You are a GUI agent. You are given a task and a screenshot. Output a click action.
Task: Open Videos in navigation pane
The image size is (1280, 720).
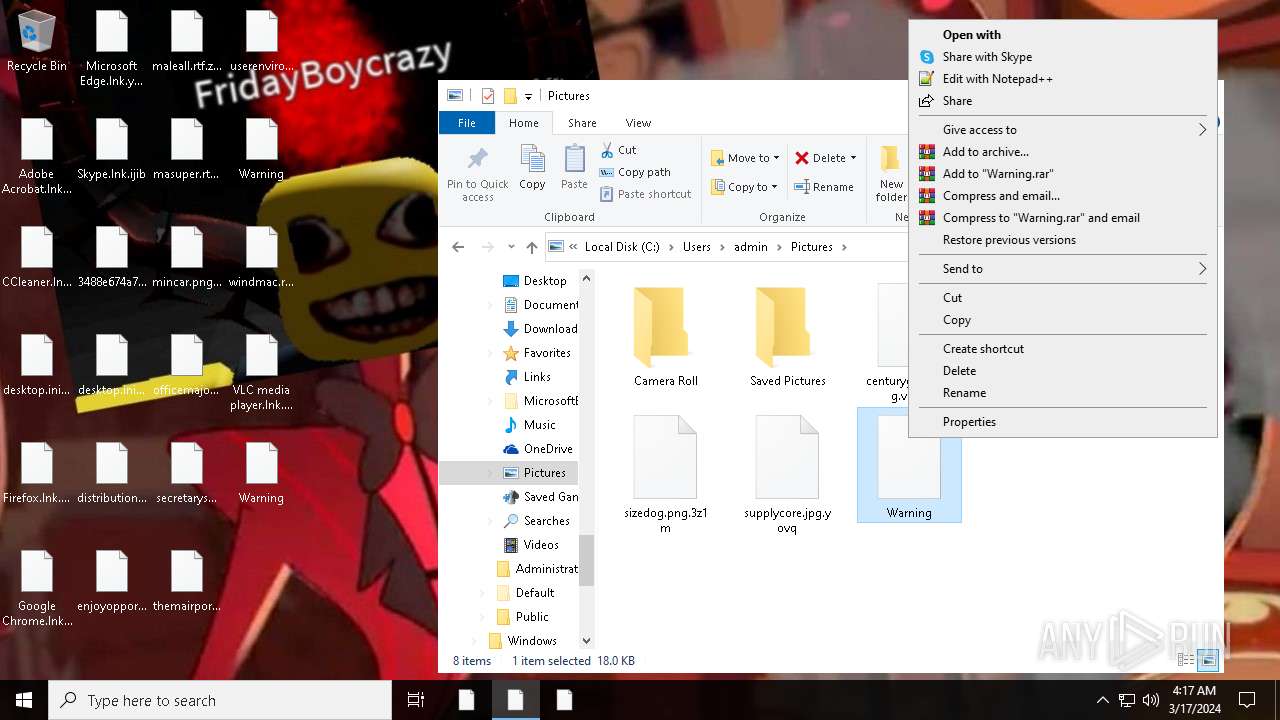[531, 545]
